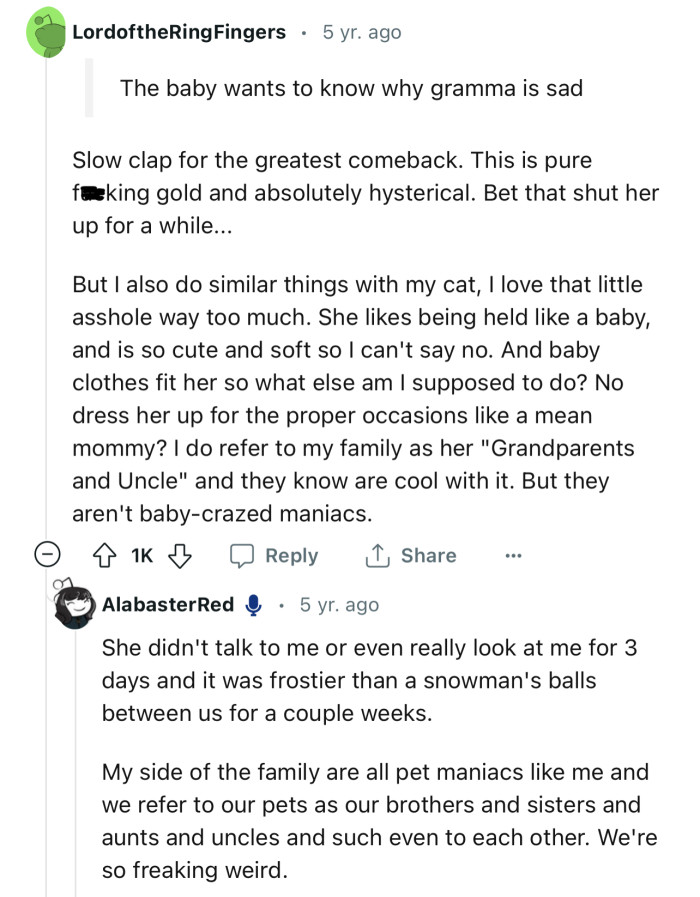Open the ellipsis more-options menu
The image size is (700, 897).
coord(513,555)
